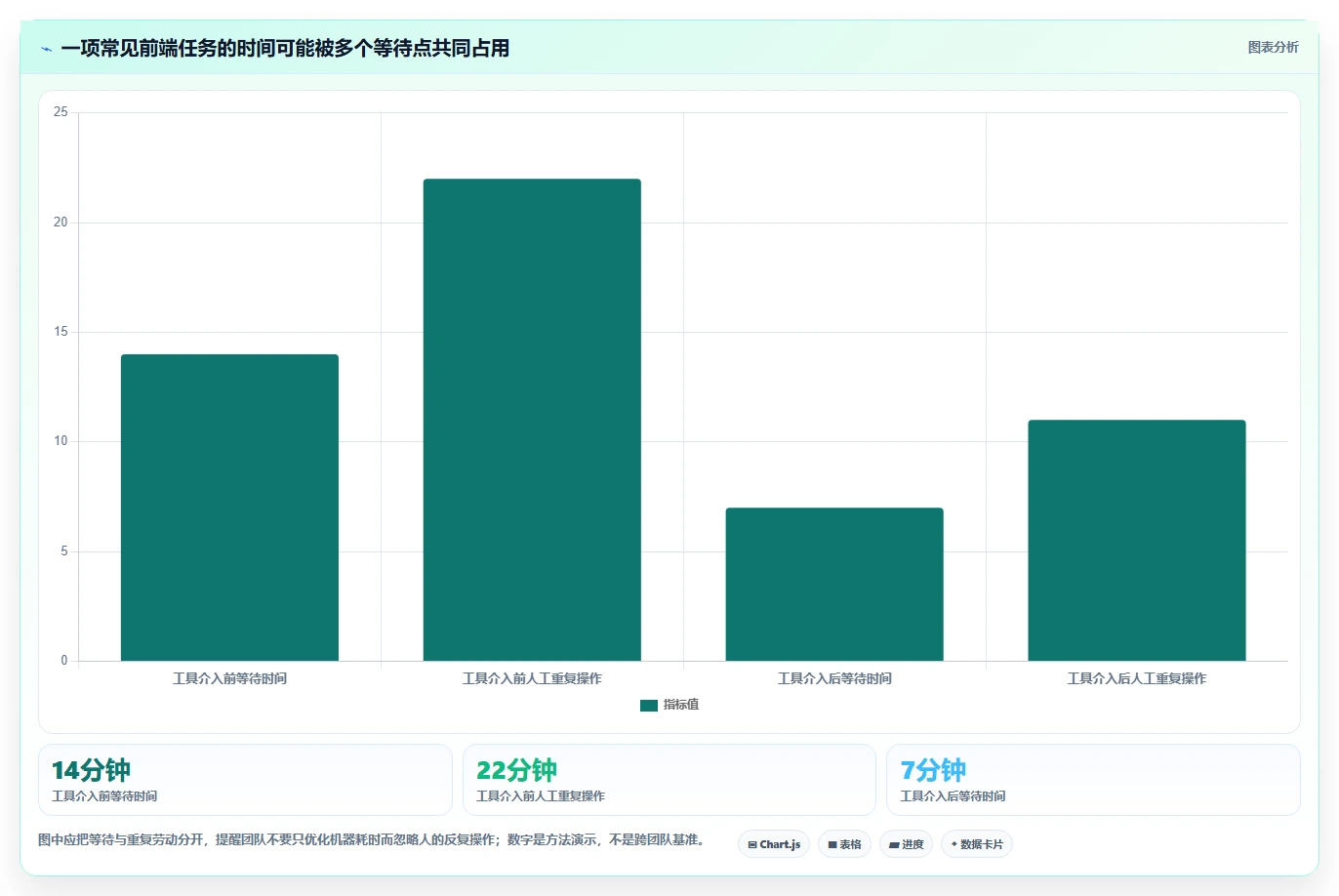Click the y-axis value 20

point(61,223)
